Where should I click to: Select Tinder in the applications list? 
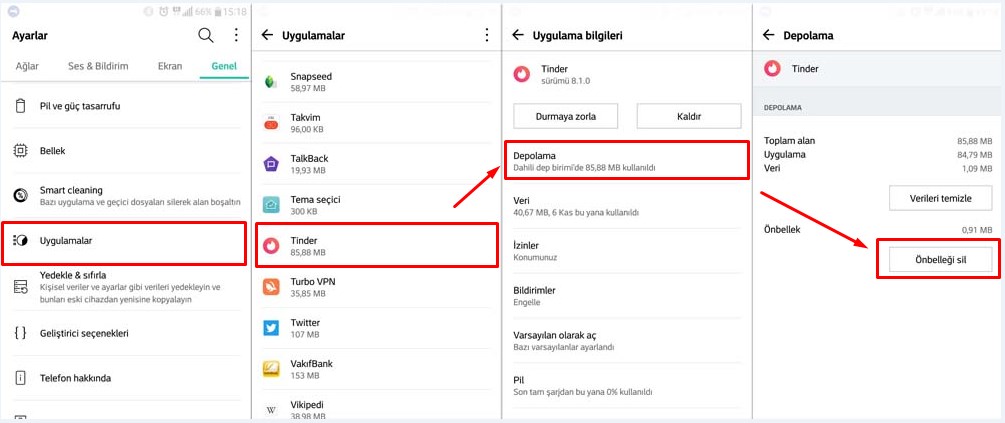click(x=377, y=246)
